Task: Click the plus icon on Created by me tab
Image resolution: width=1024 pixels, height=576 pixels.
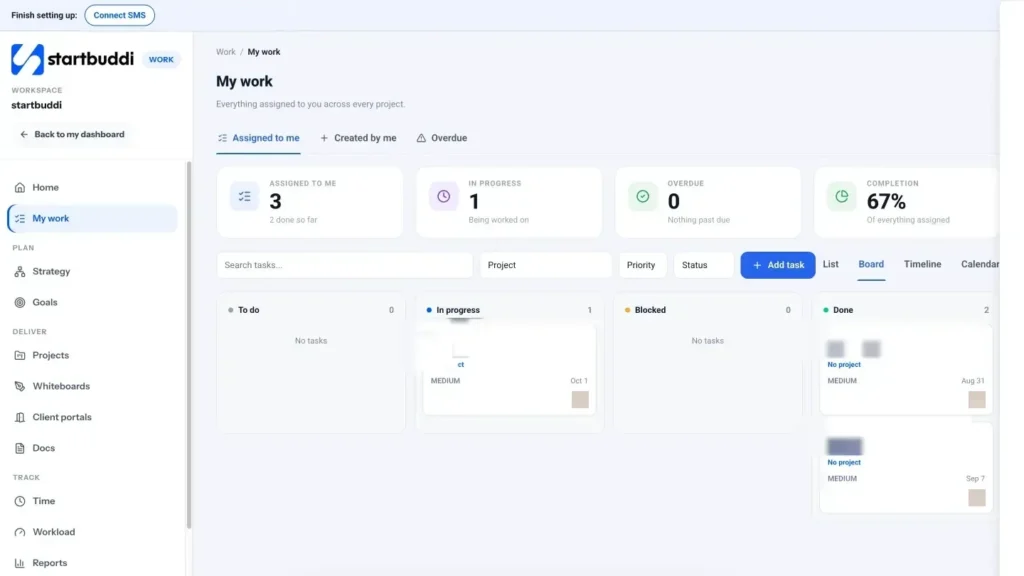Action: point(324,138)
